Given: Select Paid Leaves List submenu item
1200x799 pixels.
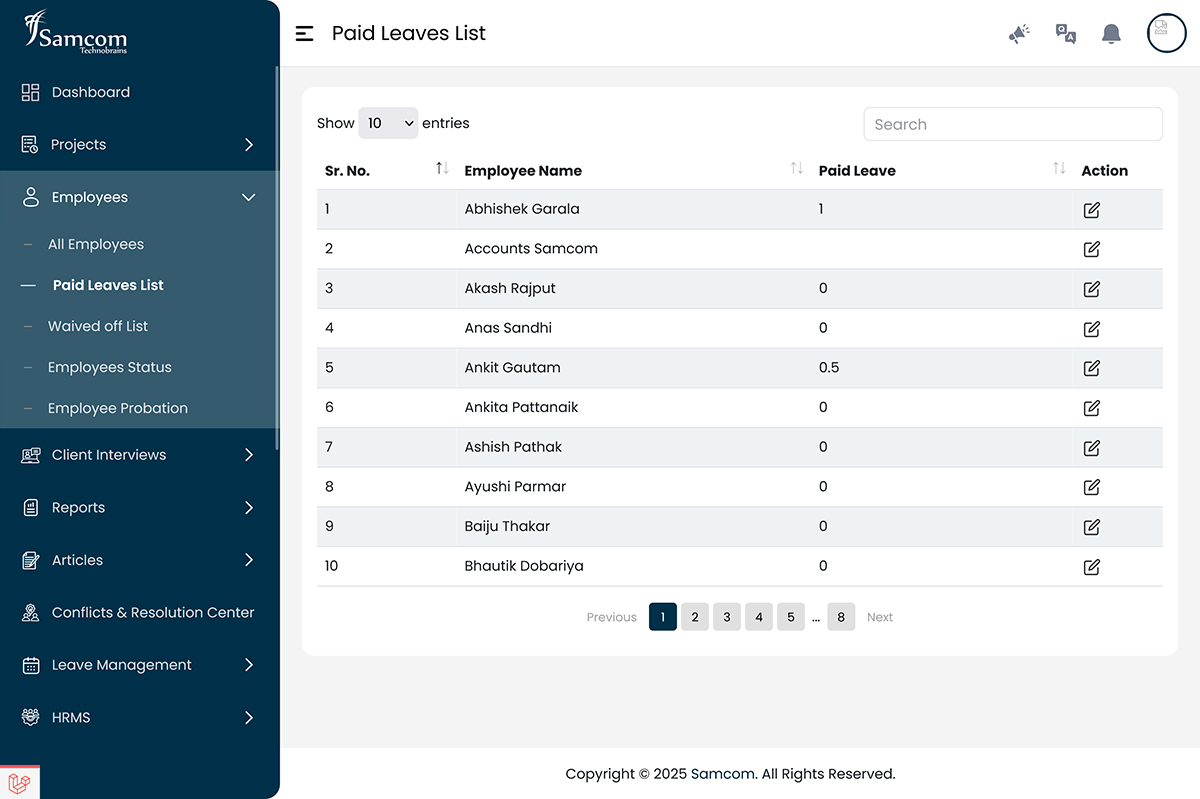Looking at the screenshot, I should click(x=108, y=285).
